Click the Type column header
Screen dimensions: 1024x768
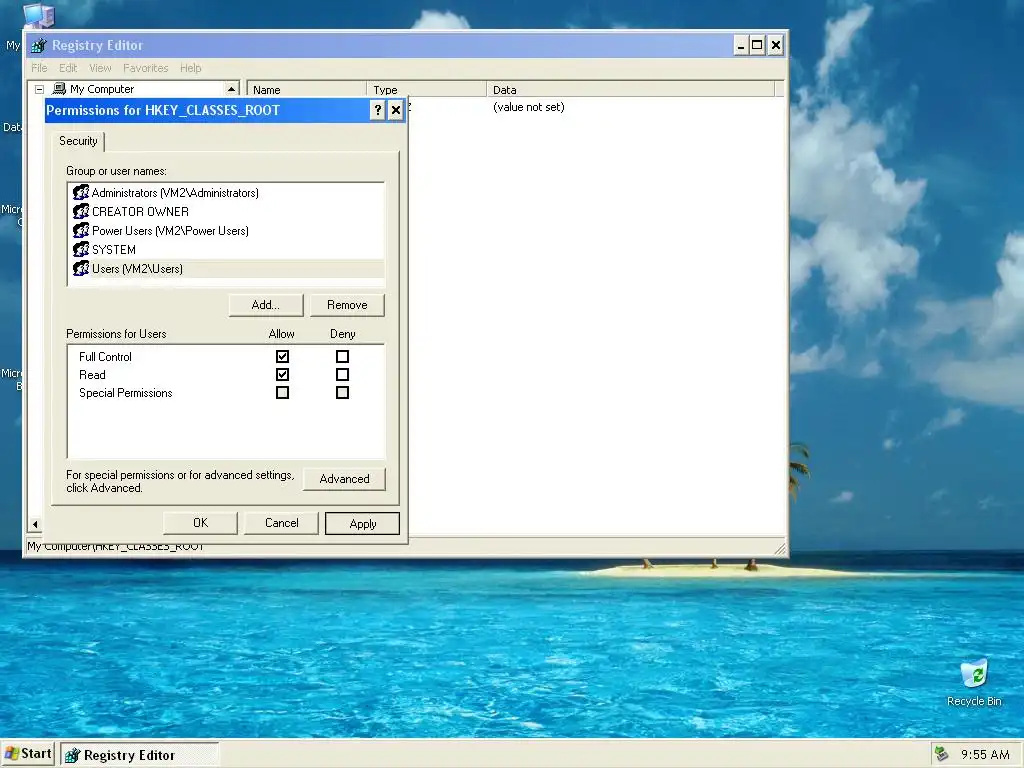click(x=426, y=89)
